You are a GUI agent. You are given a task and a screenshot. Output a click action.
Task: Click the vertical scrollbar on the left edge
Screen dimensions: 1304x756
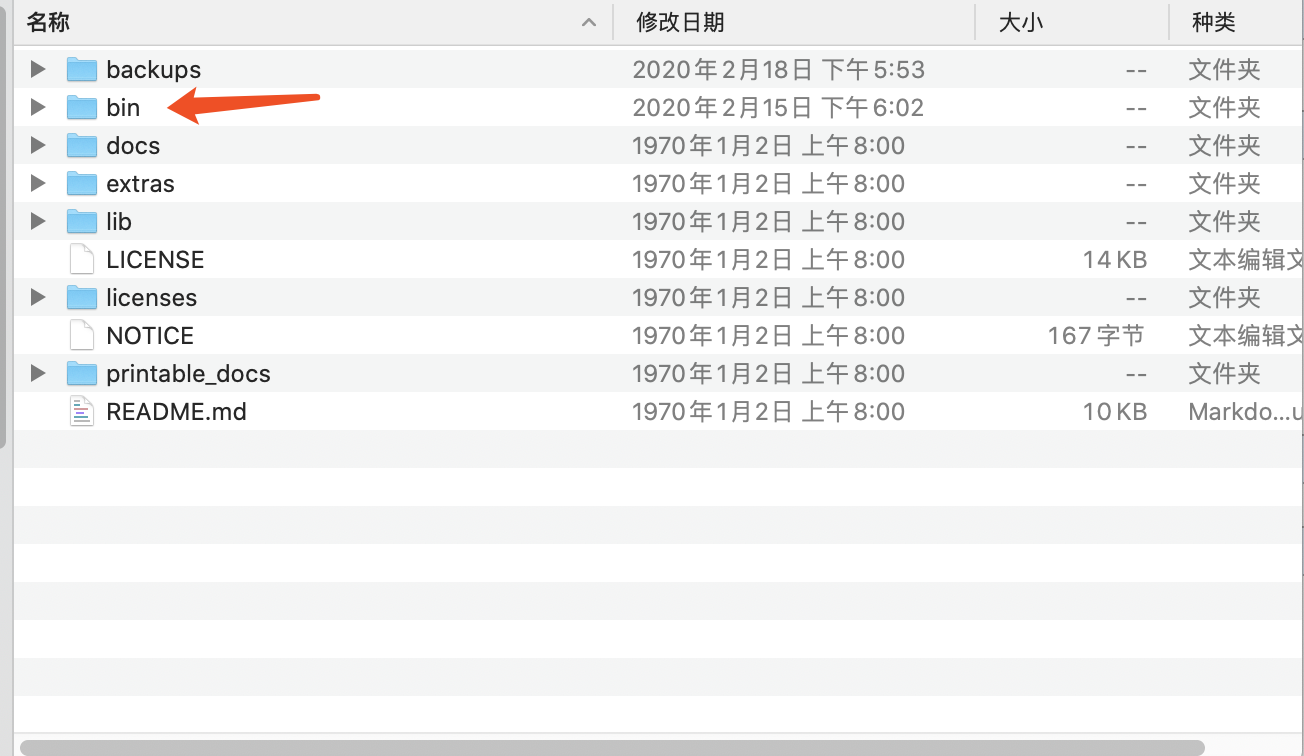coord(4,225)
